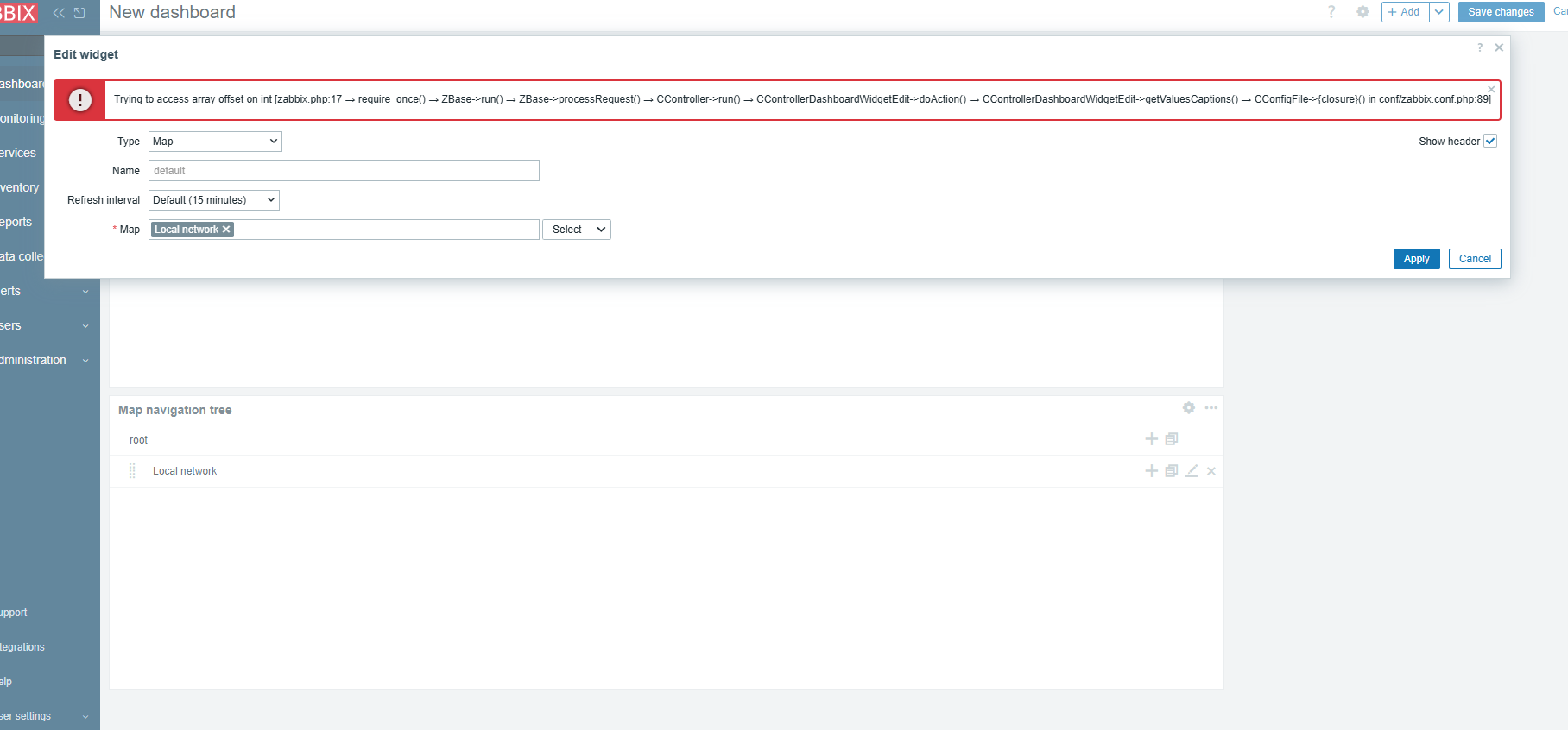Expand the Administration sidebar menu
The image size is (1568, 730).
click(45, 361)
